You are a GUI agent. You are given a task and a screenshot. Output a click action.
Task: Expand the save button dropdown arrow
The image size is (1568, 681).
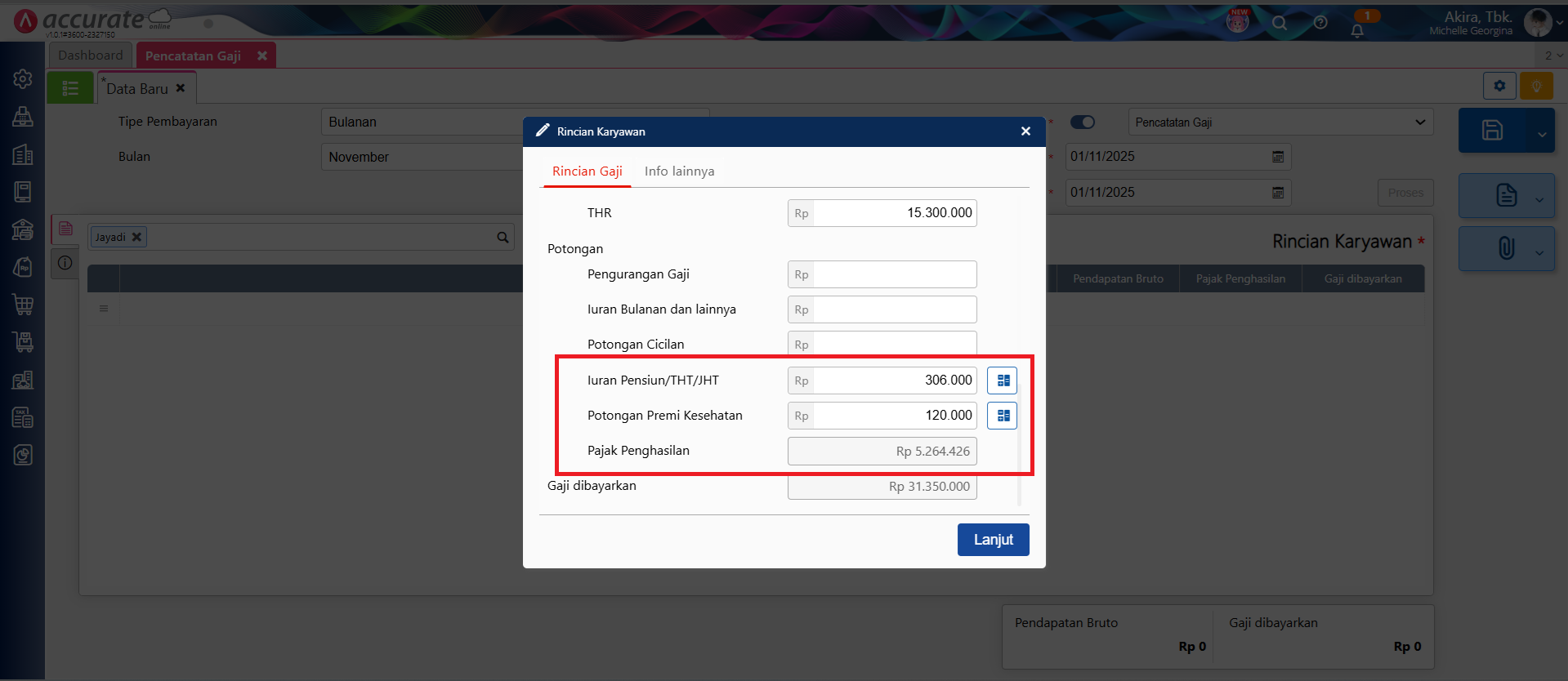1541,135
